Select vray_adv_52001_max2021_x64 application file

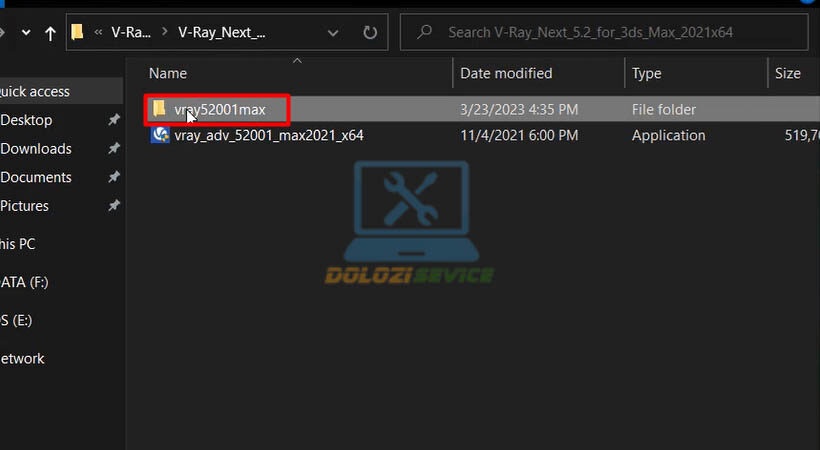pyautogui.click(x=269, y=136)
